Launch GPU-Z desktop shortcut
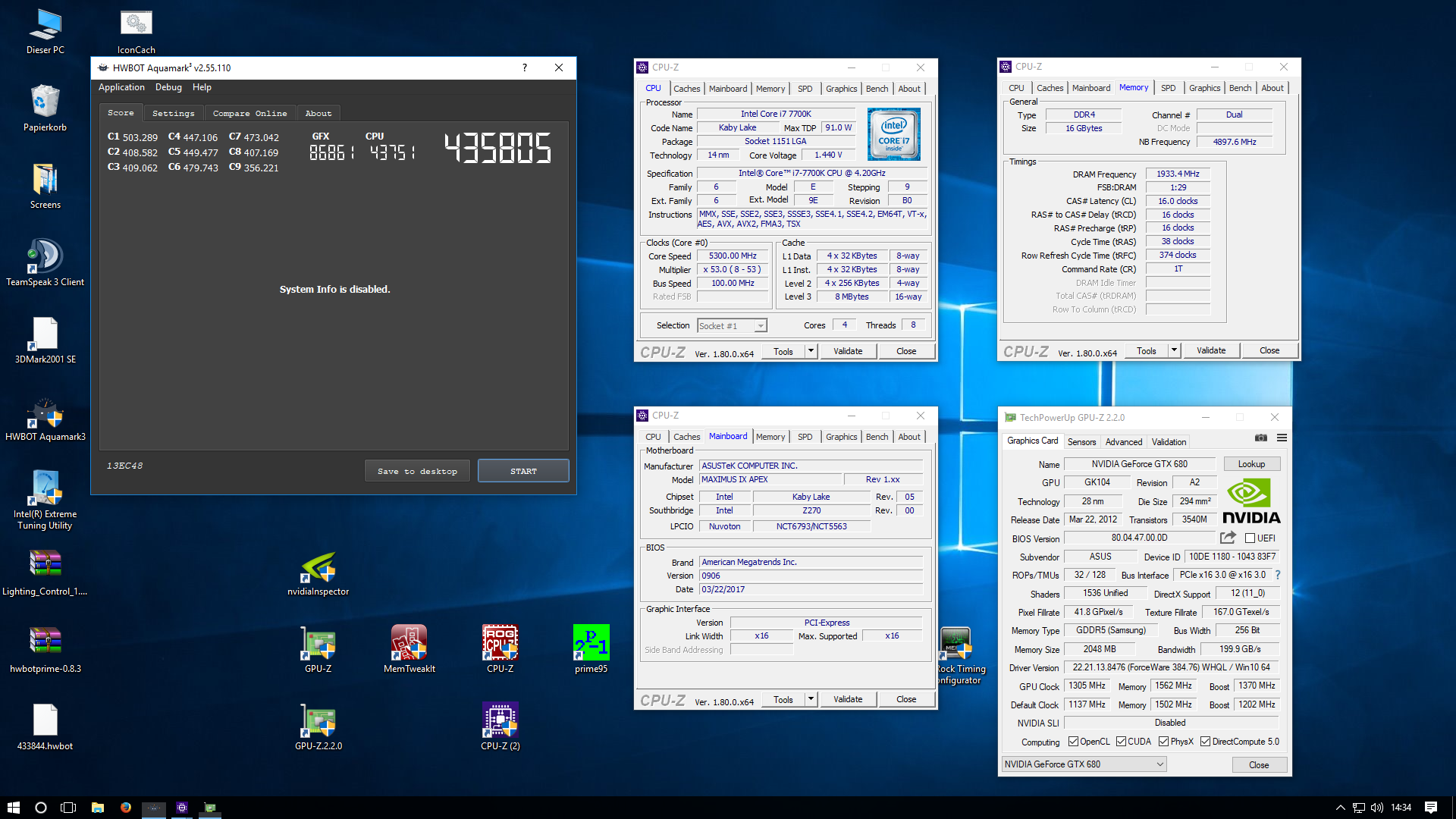The width and height of the screenshot is (1456, 819). click(x=318, y=650)
